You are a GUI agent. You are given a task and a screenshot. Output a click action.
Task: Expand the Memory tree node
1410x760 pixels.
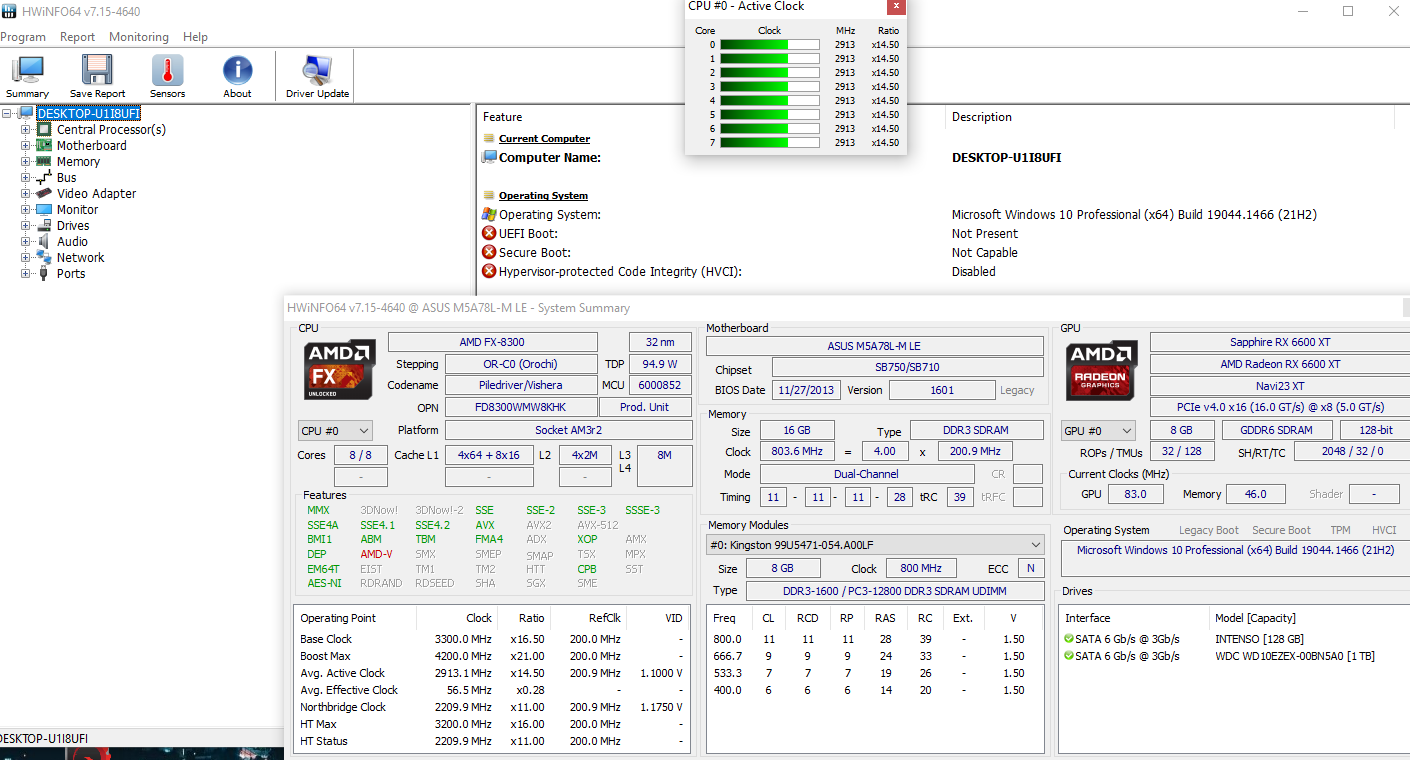point(26,161)
